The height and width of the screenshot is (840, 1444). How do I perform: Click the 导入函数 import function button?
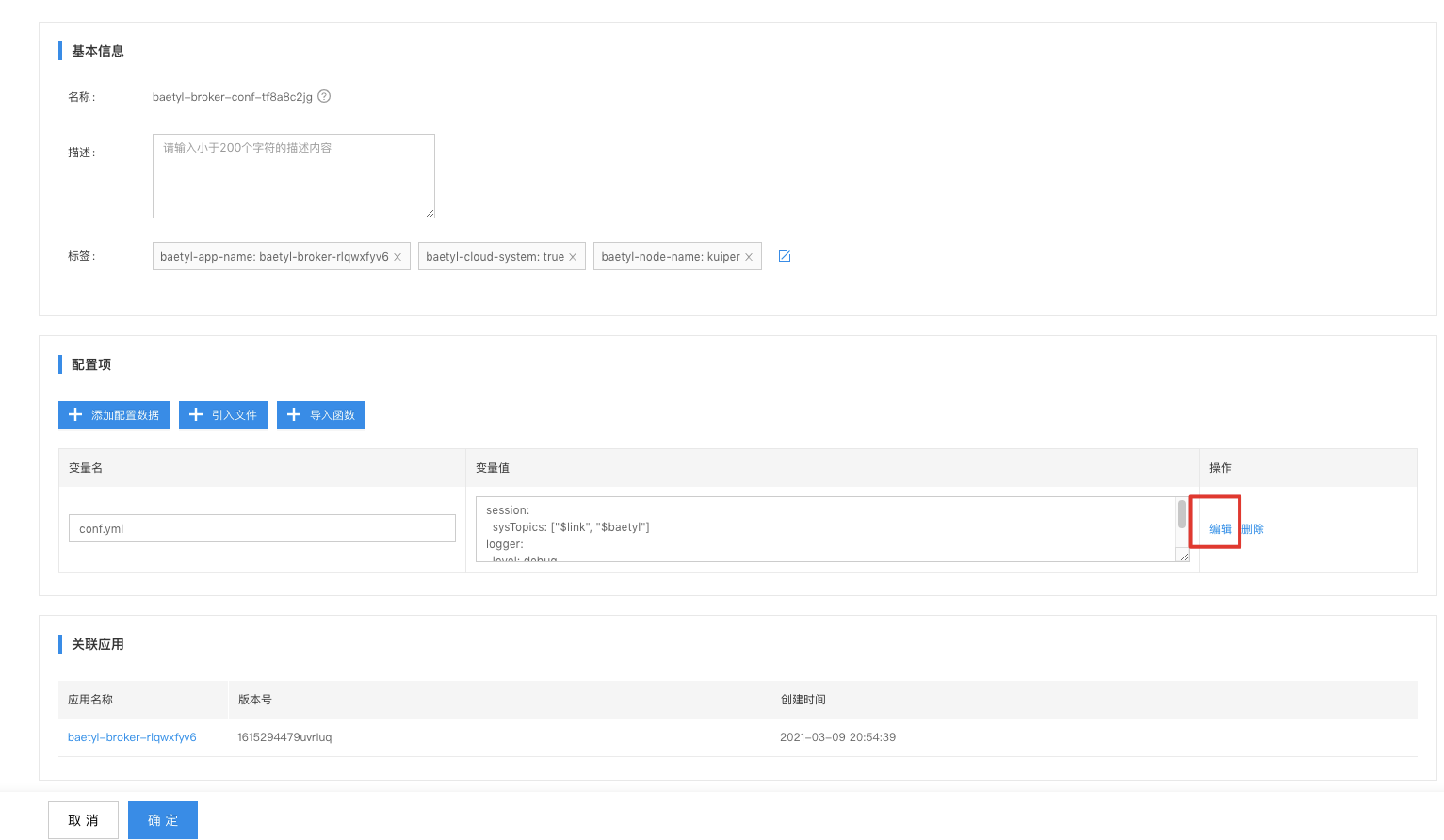(x=321, y=415)
